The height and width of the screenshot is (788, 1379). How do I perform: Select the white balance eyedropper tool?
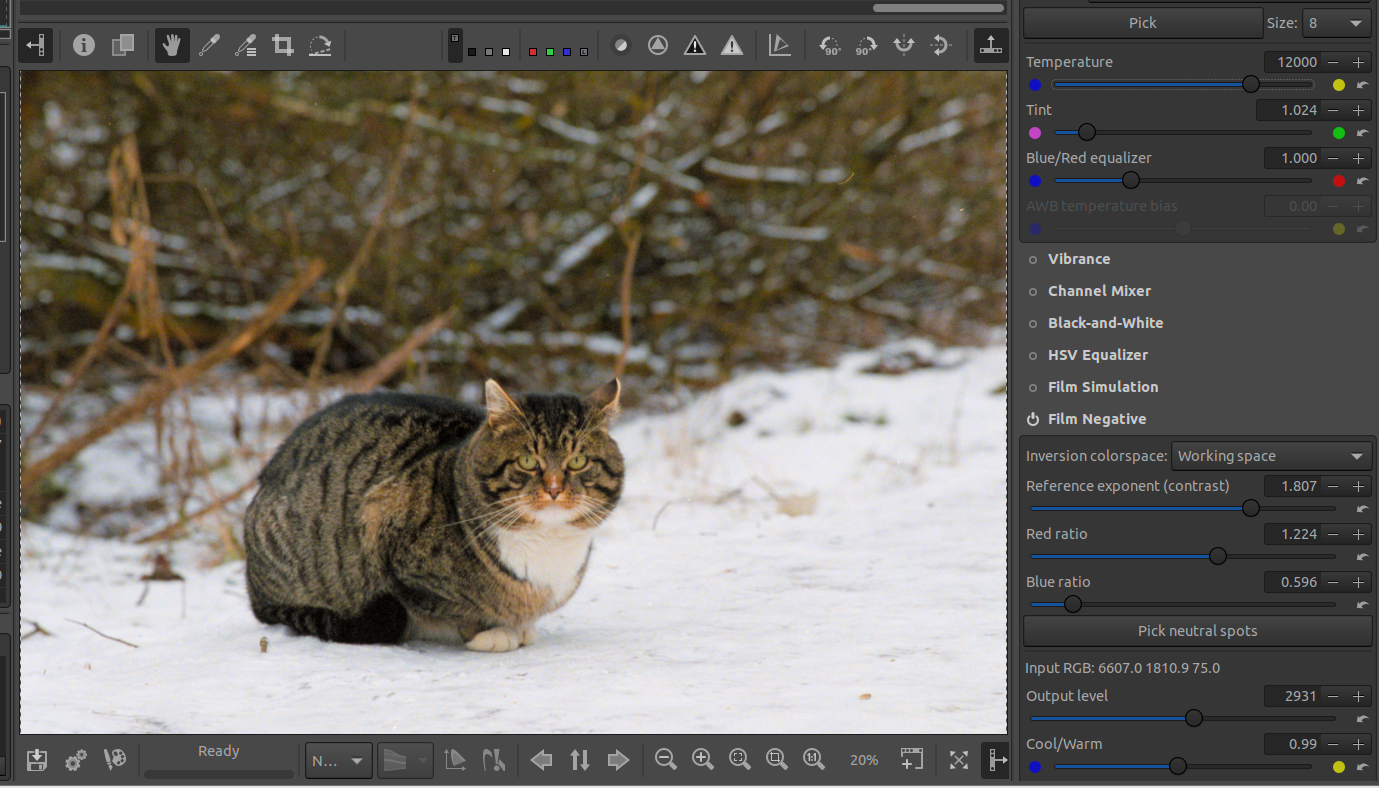(x=209, y=45)
